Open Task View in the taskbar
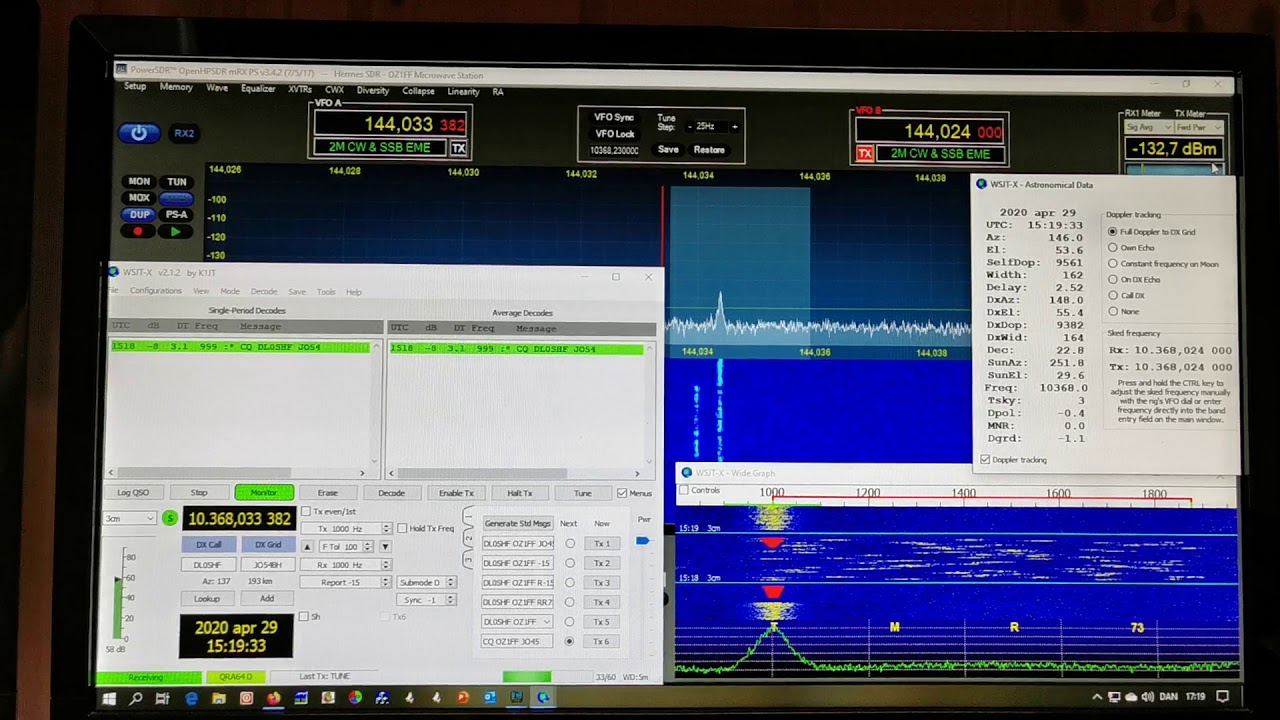Image resolution: width=1280 pixels, height=720 pixels. click(x=163, y=698)
